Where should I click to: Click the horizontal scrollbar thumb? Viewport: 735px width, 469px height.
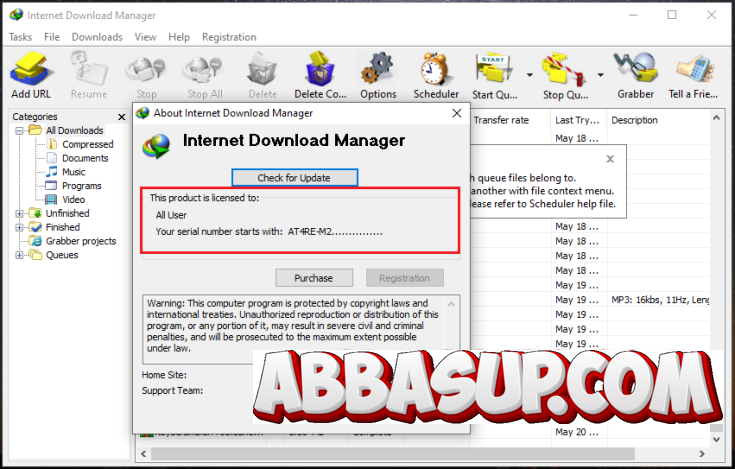[393, 454]
